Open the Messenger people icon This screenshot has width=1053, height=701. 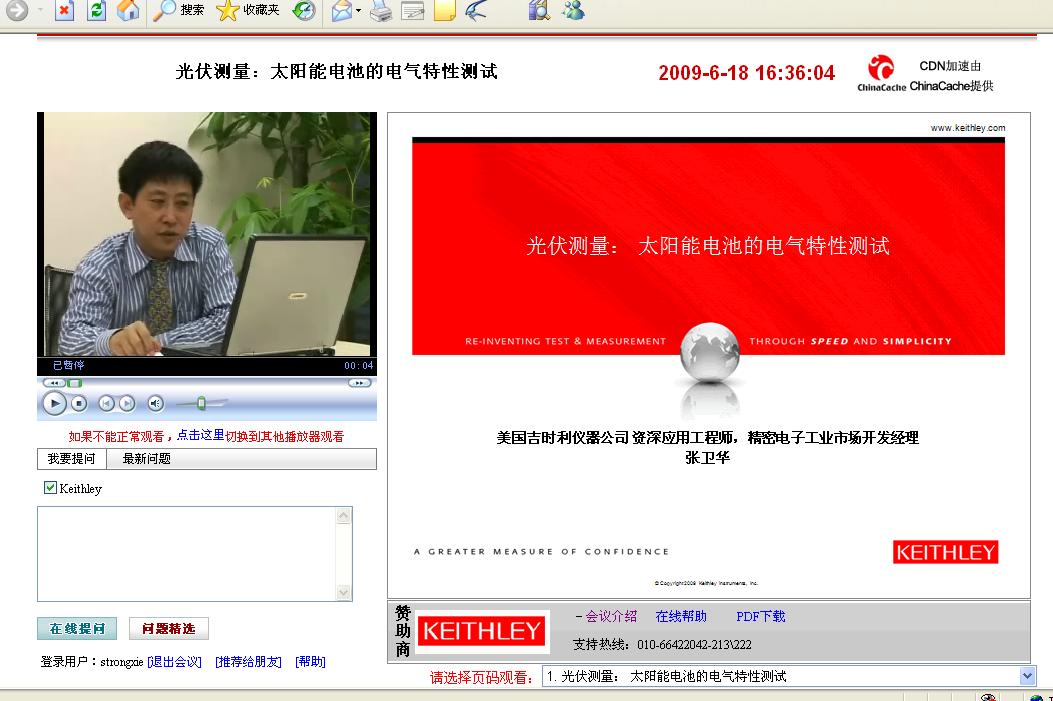[573, 10]
